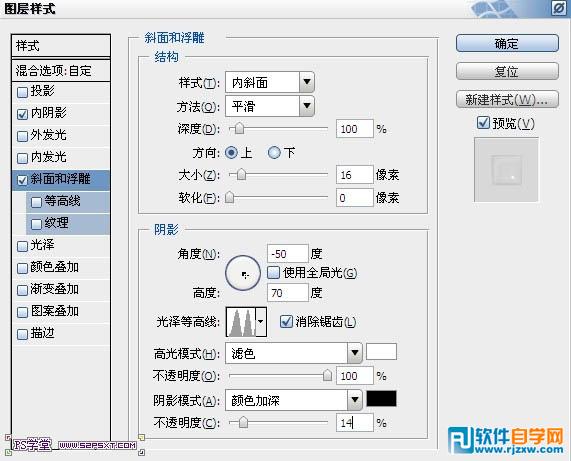Viewport: 571px width, 461px height.
Task: Select the 下 direction radio button
Action: (274, 152)
